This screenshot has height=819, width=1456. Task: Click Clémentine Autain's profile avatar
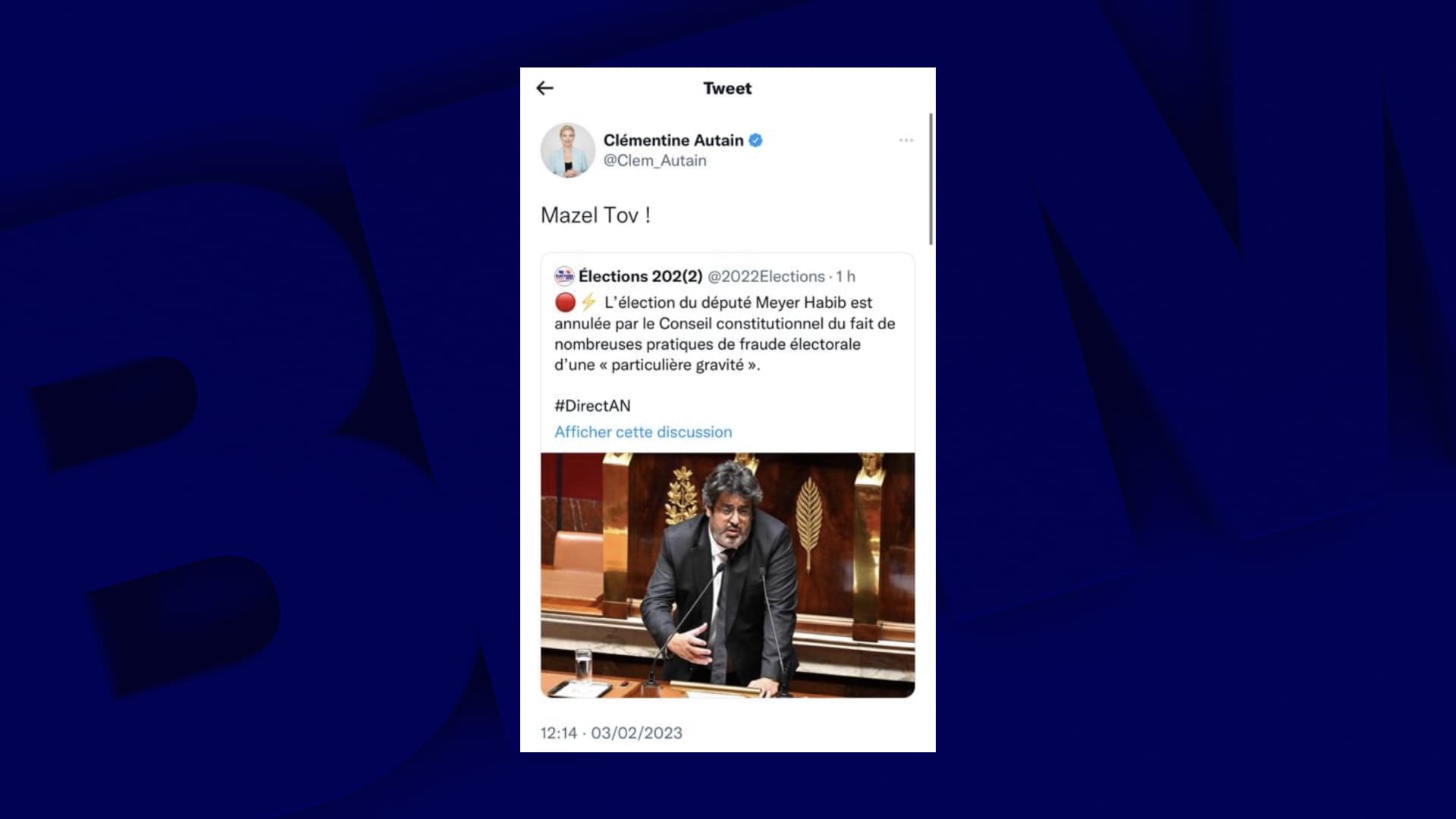pos(568,150)
